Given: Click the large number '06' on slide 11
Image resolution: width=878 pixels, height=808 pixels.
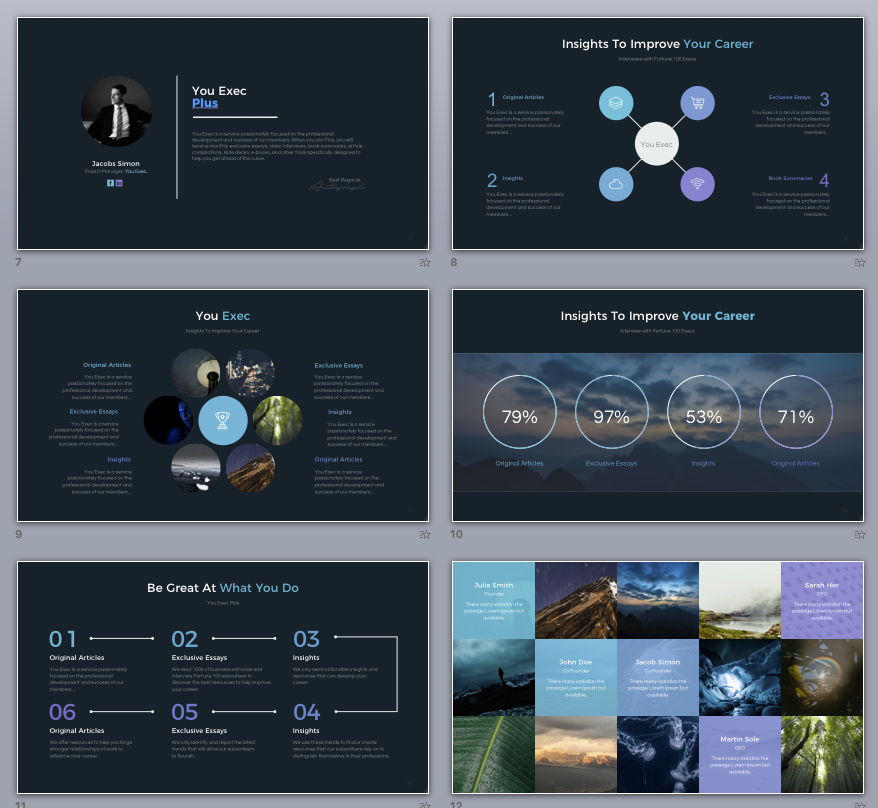Looking at the screenshot, I should click(62, 712).
